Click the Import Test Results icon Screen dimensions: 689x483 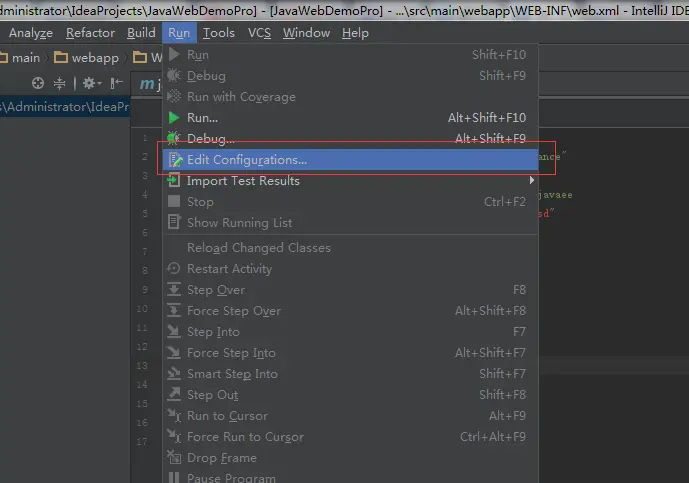174,180
